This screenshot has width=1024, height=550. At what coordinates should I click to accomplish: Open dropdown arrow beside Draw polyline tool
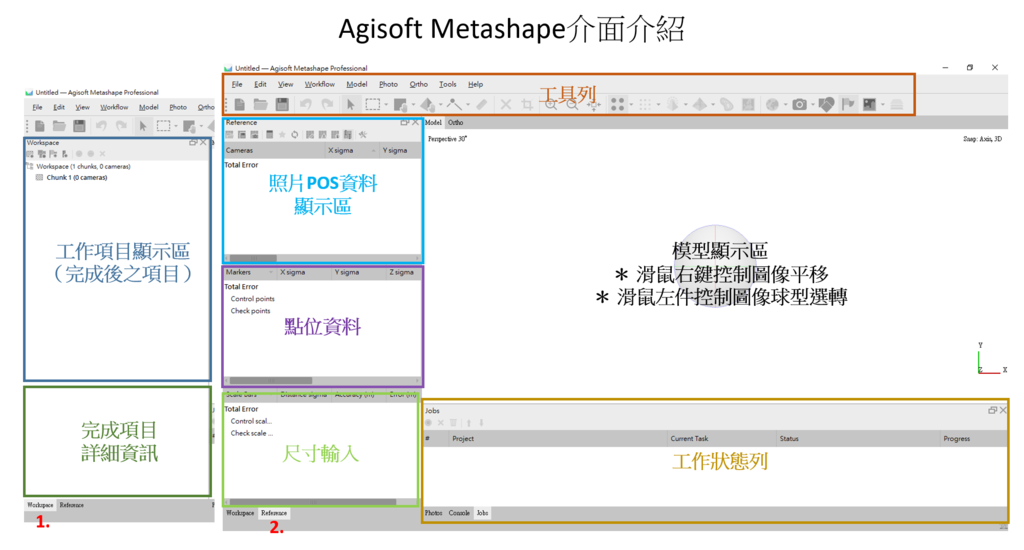point(468,105)
